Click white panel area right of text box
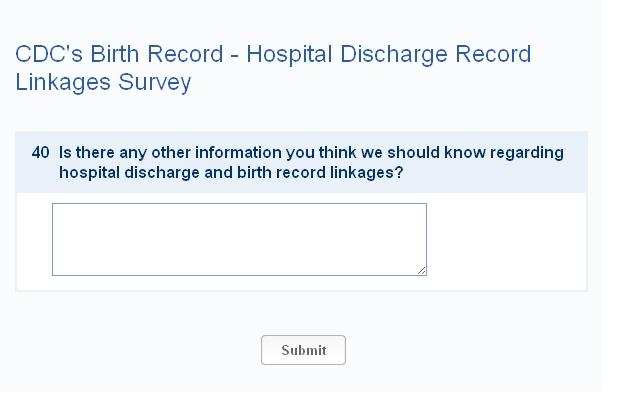This screenshot has width=640, height=400. coord(505,240)
